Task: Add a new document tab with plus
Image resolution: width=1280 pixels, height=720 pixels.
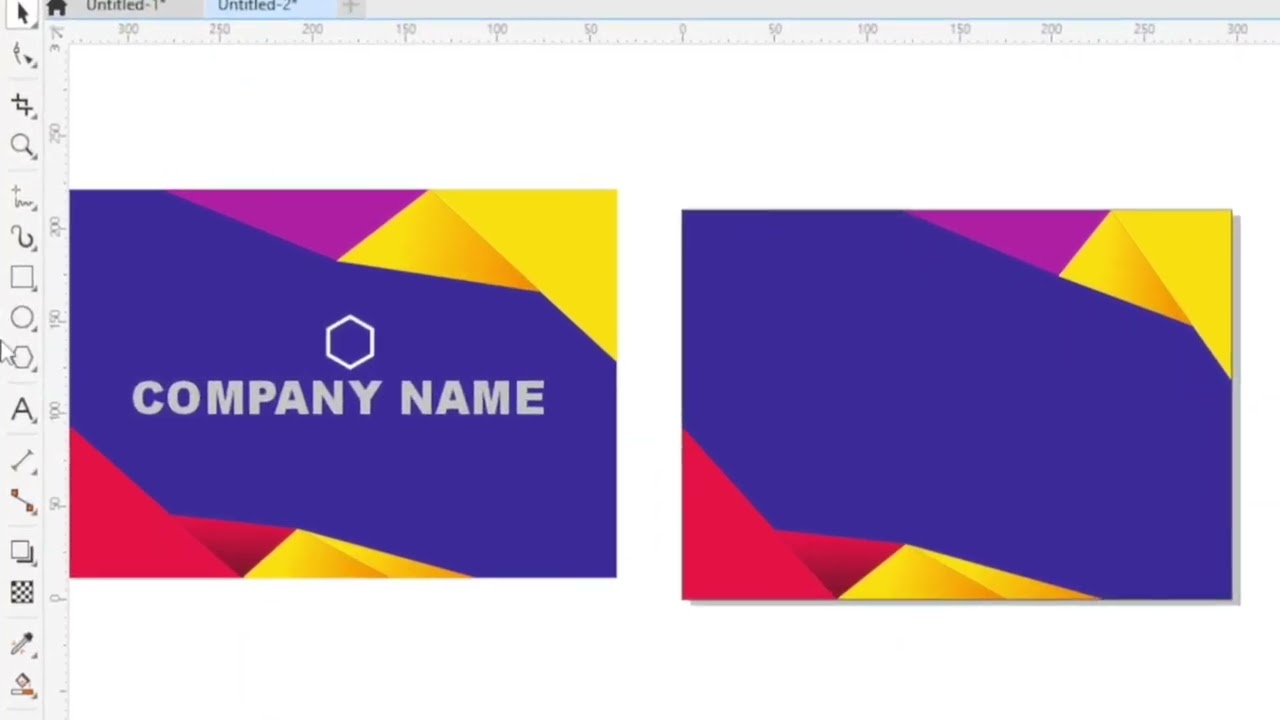Action: pyautogui.click(x=350, y=7)
